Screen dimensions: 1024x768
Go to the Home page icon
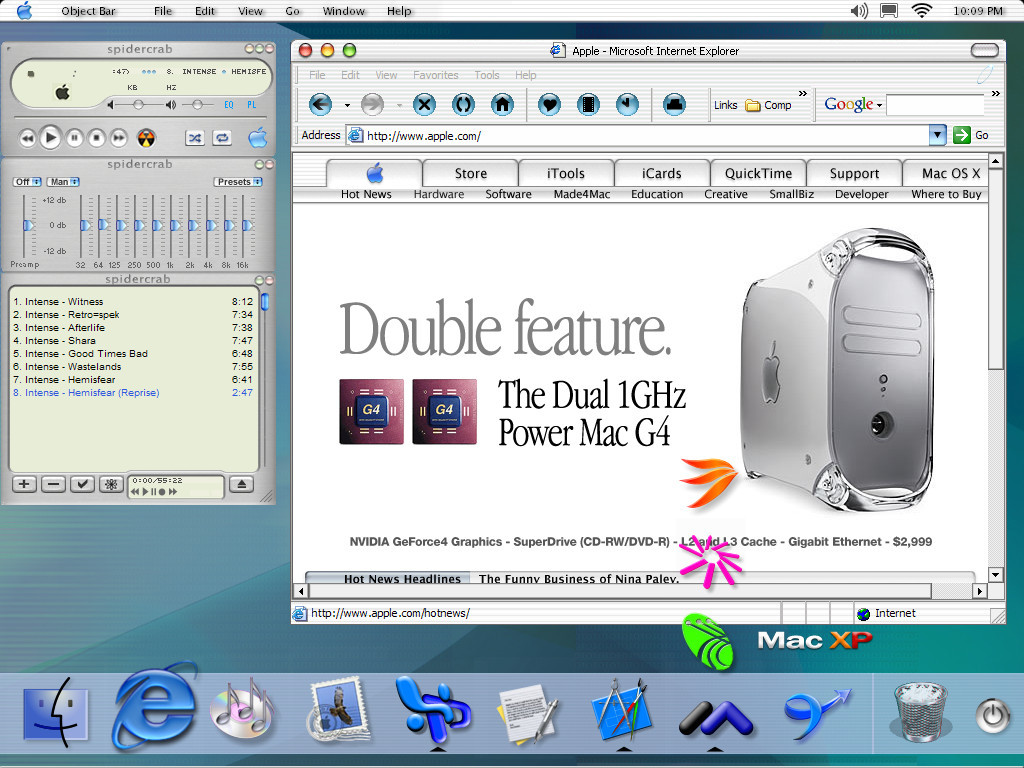[x=502, y=104]
